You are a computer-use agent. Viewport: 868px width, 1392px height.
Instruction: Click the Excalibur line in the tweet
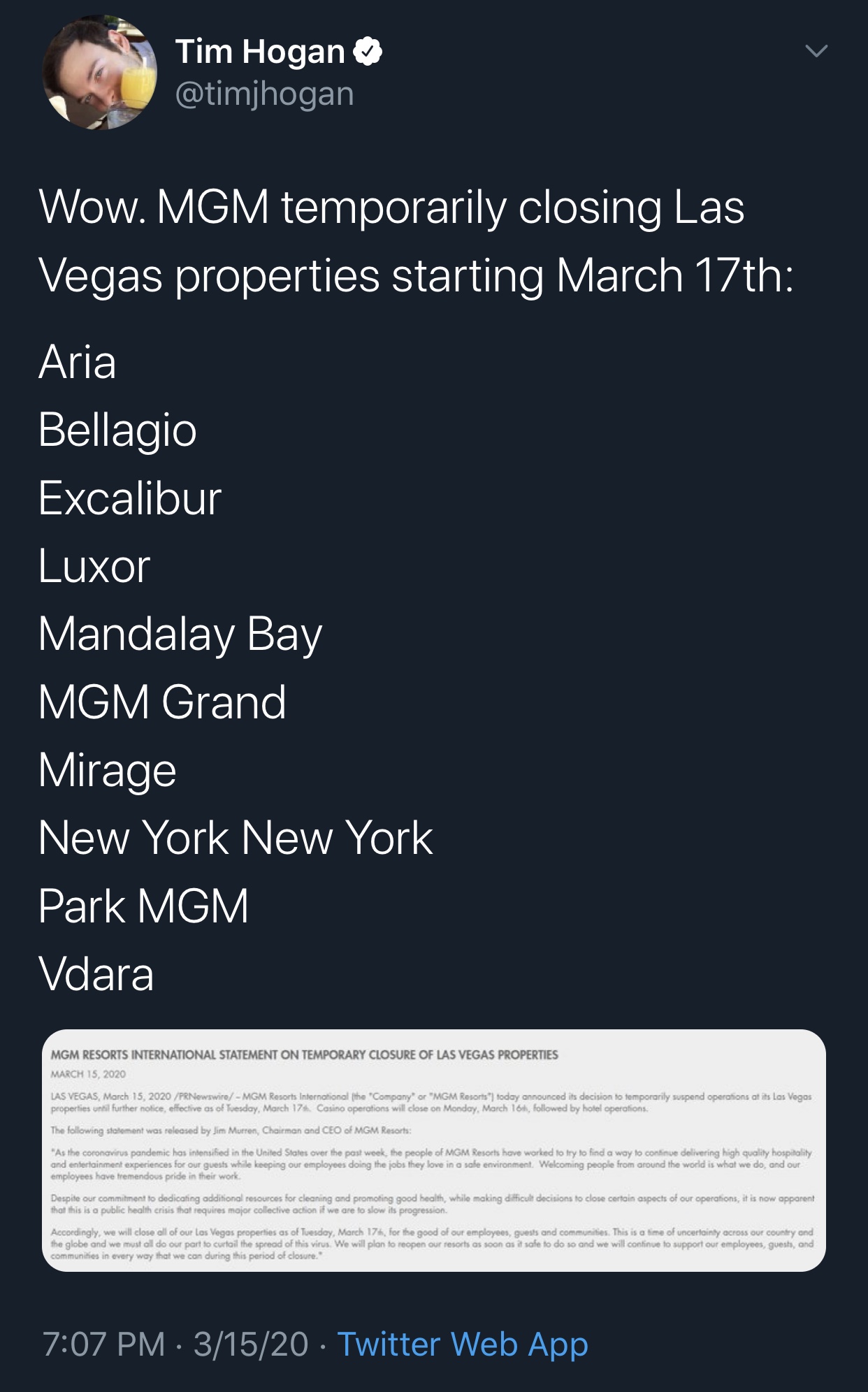click(x=130, y=498)
